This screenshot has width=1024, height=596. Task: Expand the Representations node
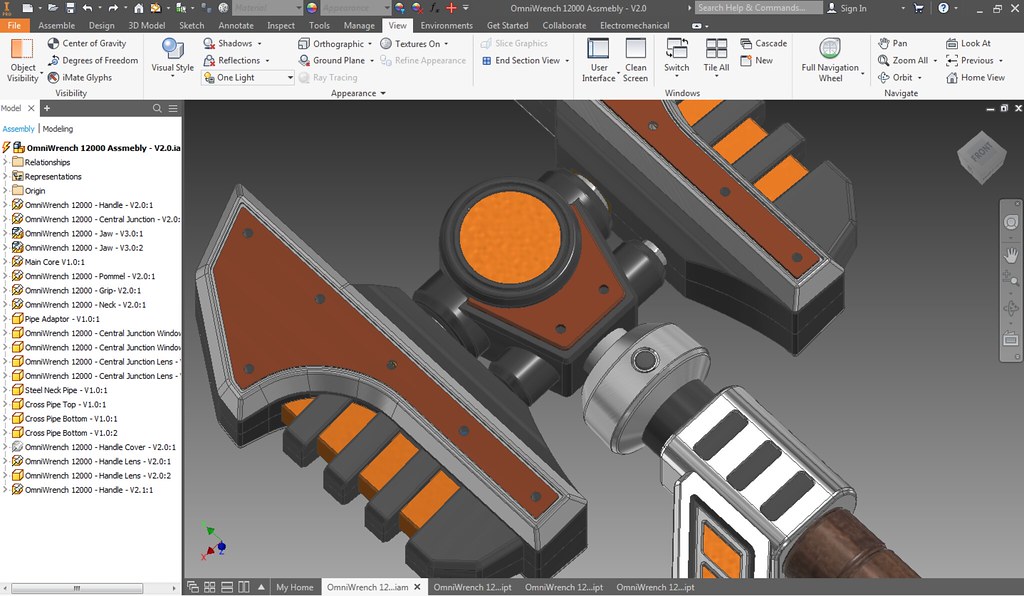(5, 176)
